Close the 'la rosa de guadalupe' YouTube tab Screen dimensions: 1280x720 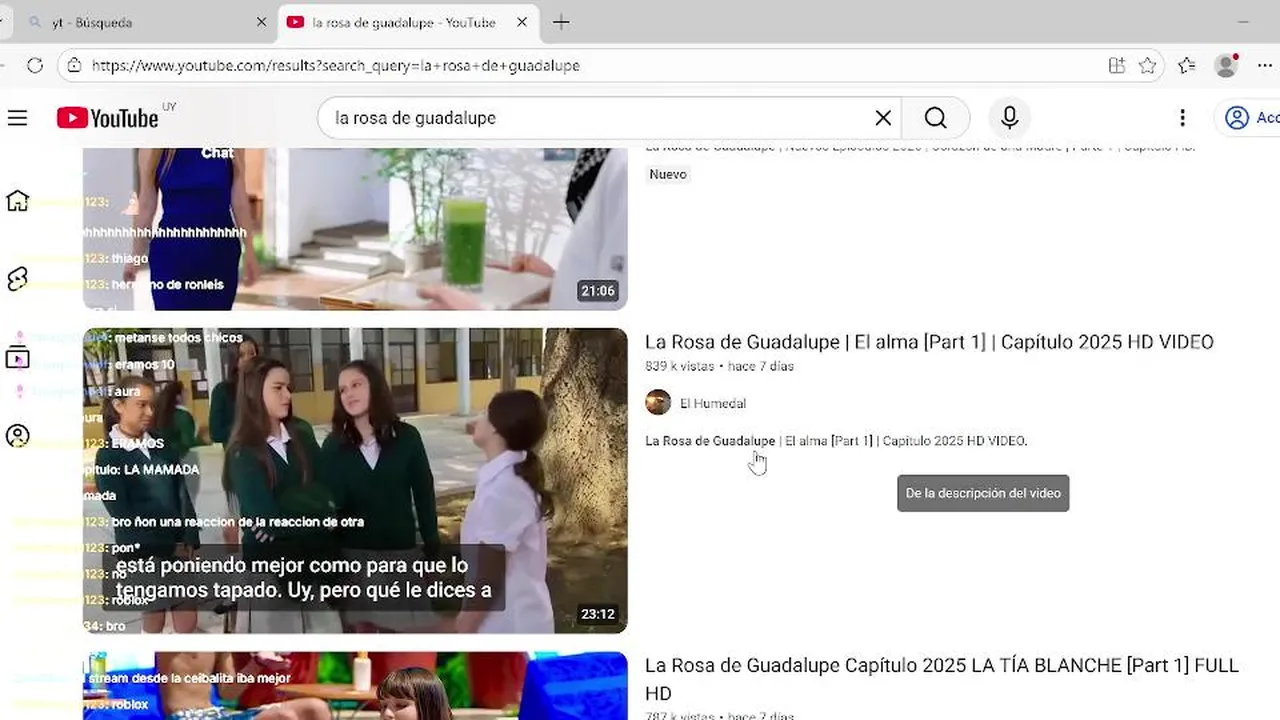click(x=522, y=22)
